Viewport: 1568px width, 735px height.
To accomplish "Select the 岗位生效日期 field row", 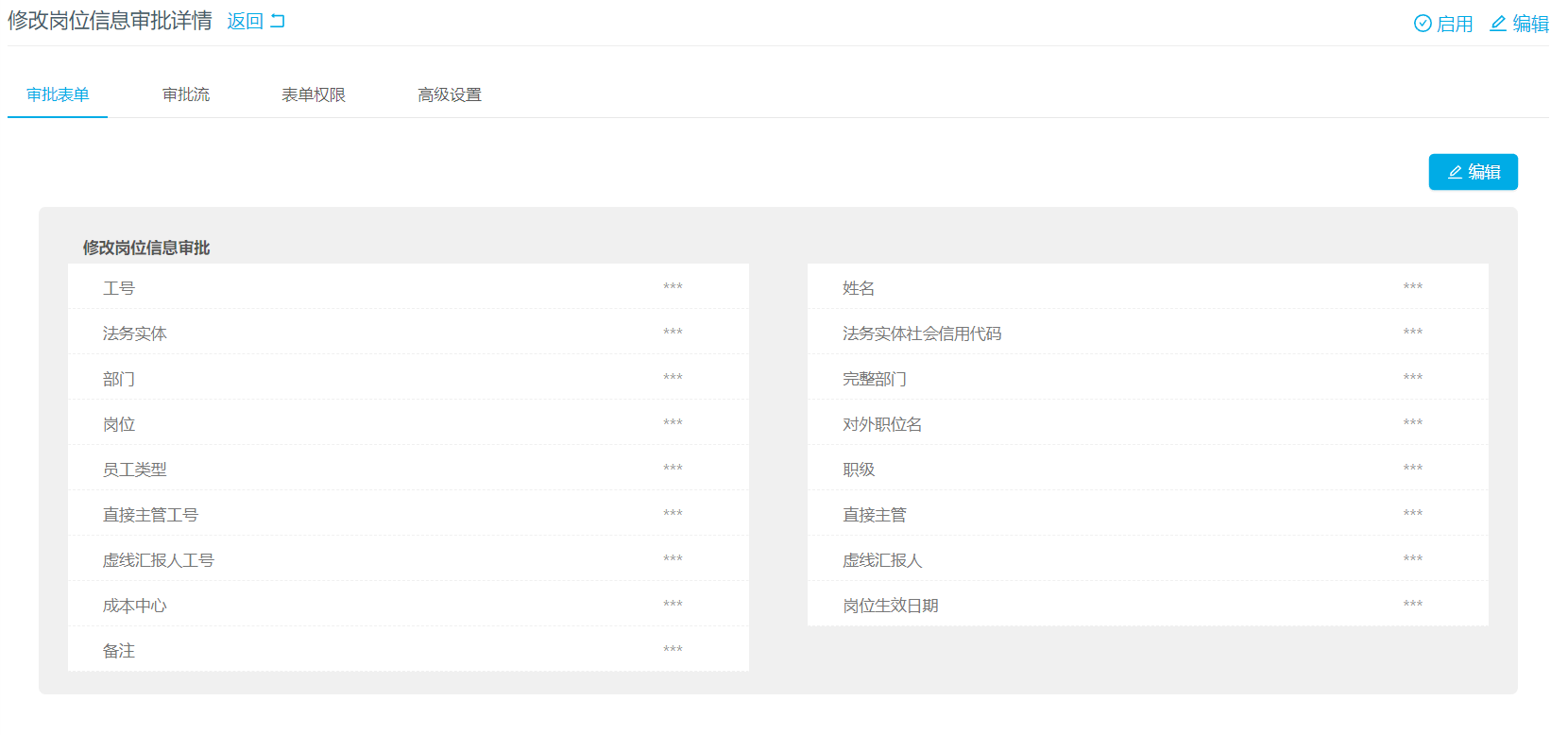I will (1148, 605).
